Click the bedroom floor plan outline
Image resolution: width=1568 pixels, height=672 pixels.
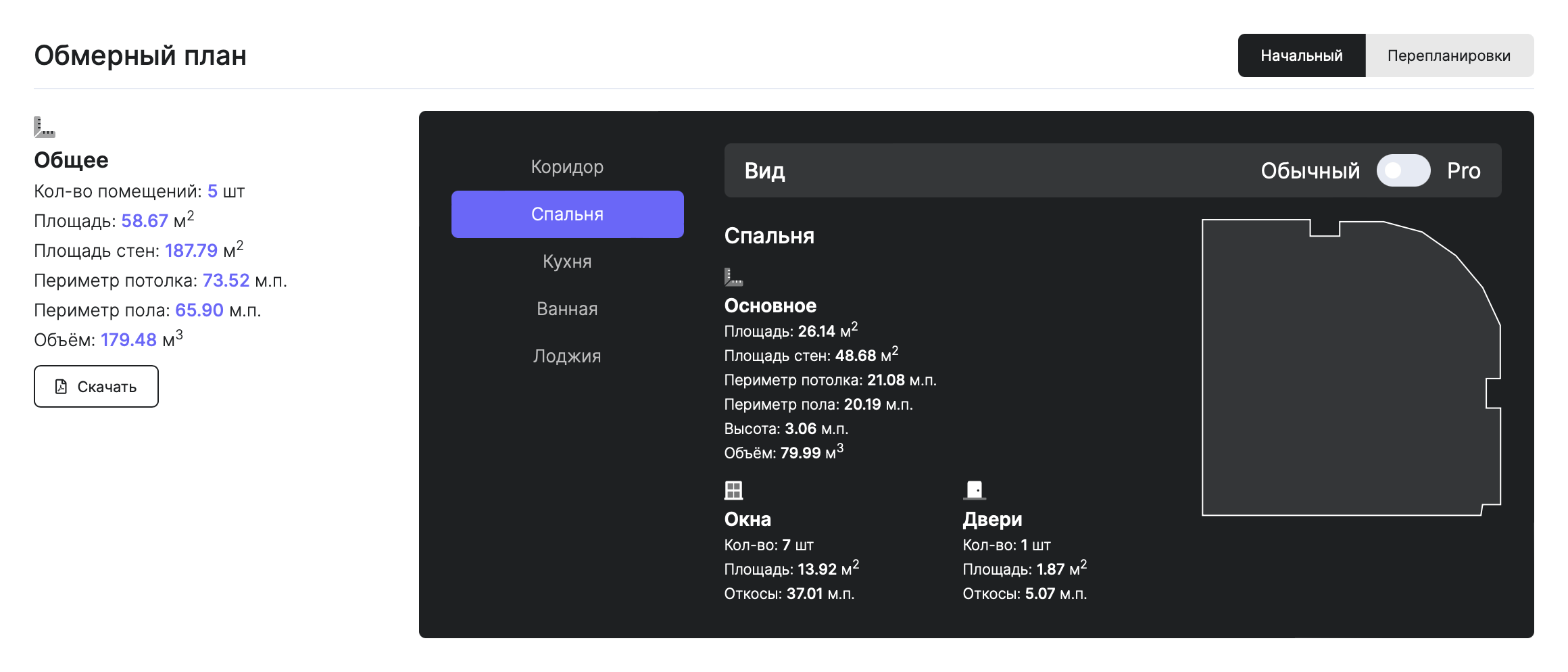[x=1345, y=372]
